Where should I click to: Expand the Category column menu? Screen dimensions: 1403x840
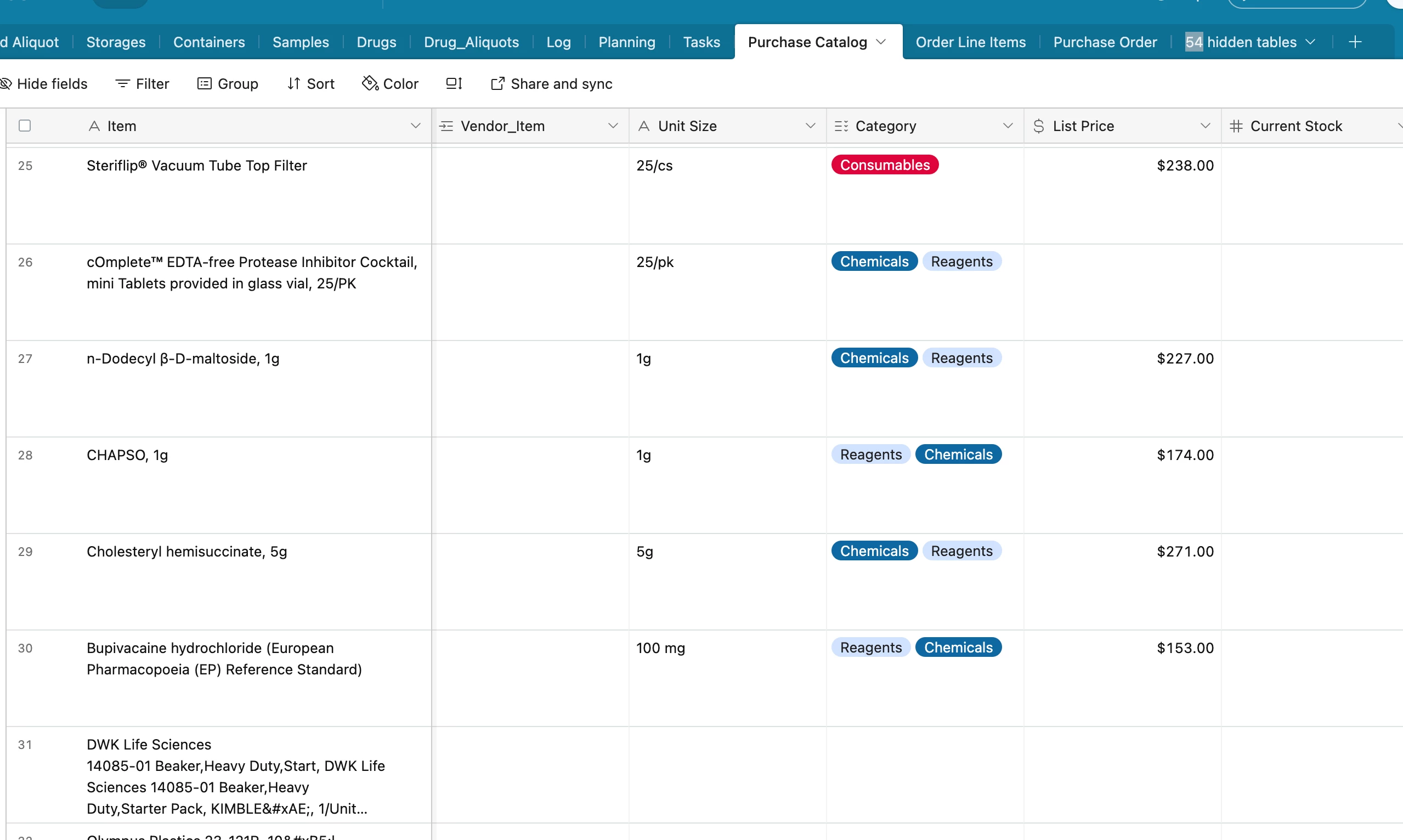pyautogui.click(x=1008, y=126)
